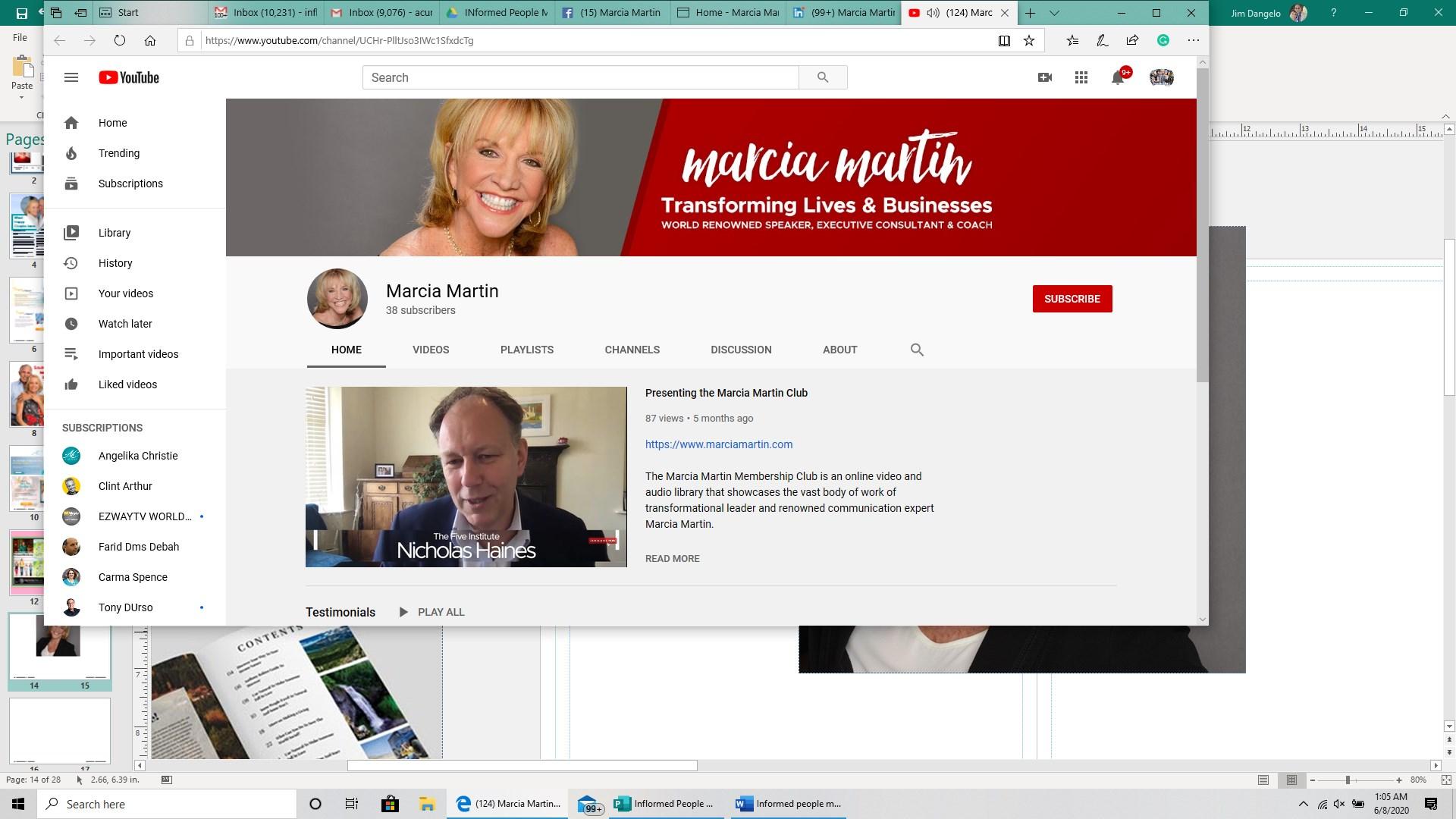Viewport: 1456px width, 819px height.
Task: Open the create video camera icon
Action: (x=1045, y=77)
